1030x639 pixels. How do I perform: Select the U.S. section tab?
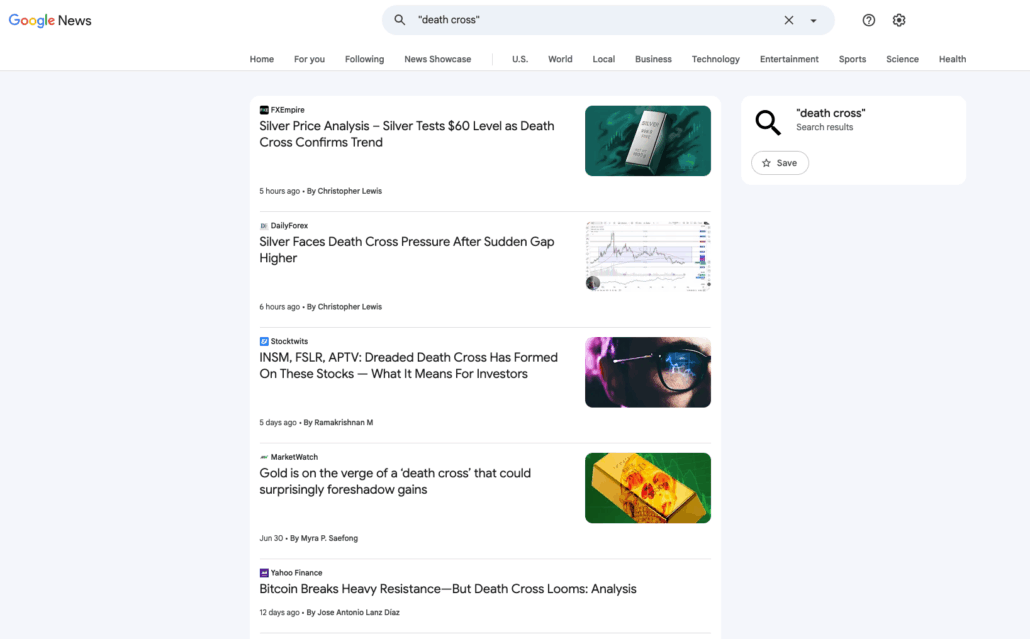tap(520, 59)
